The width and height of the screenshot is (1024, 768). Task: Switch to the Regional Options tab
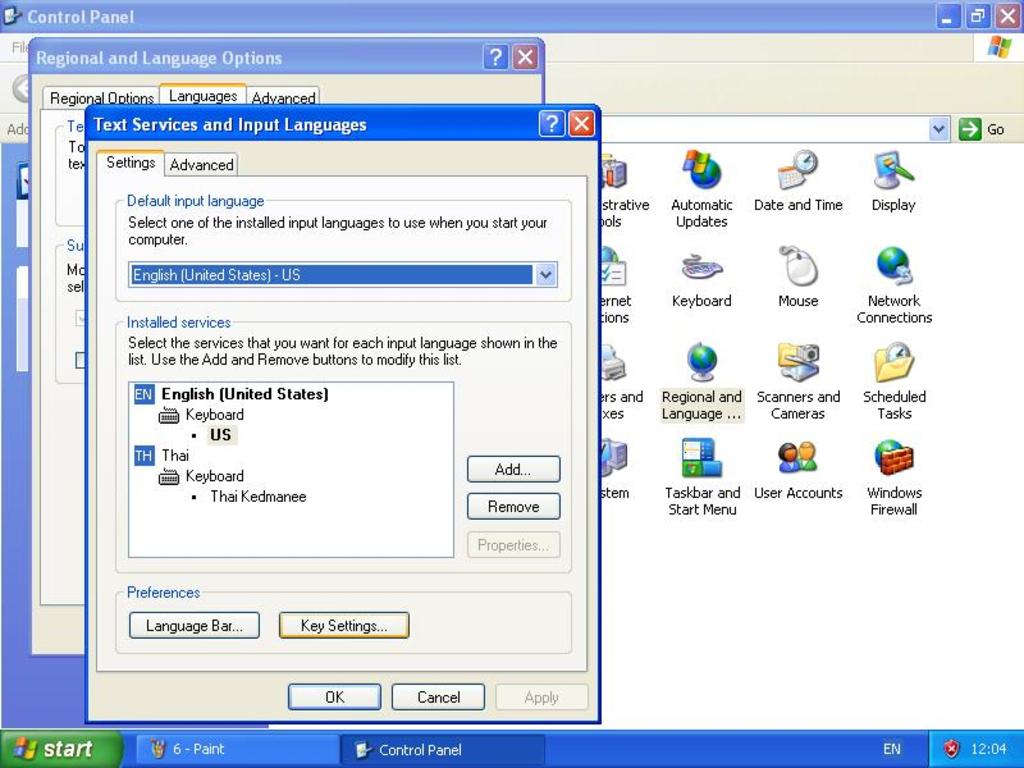click(x=100, y=98)
